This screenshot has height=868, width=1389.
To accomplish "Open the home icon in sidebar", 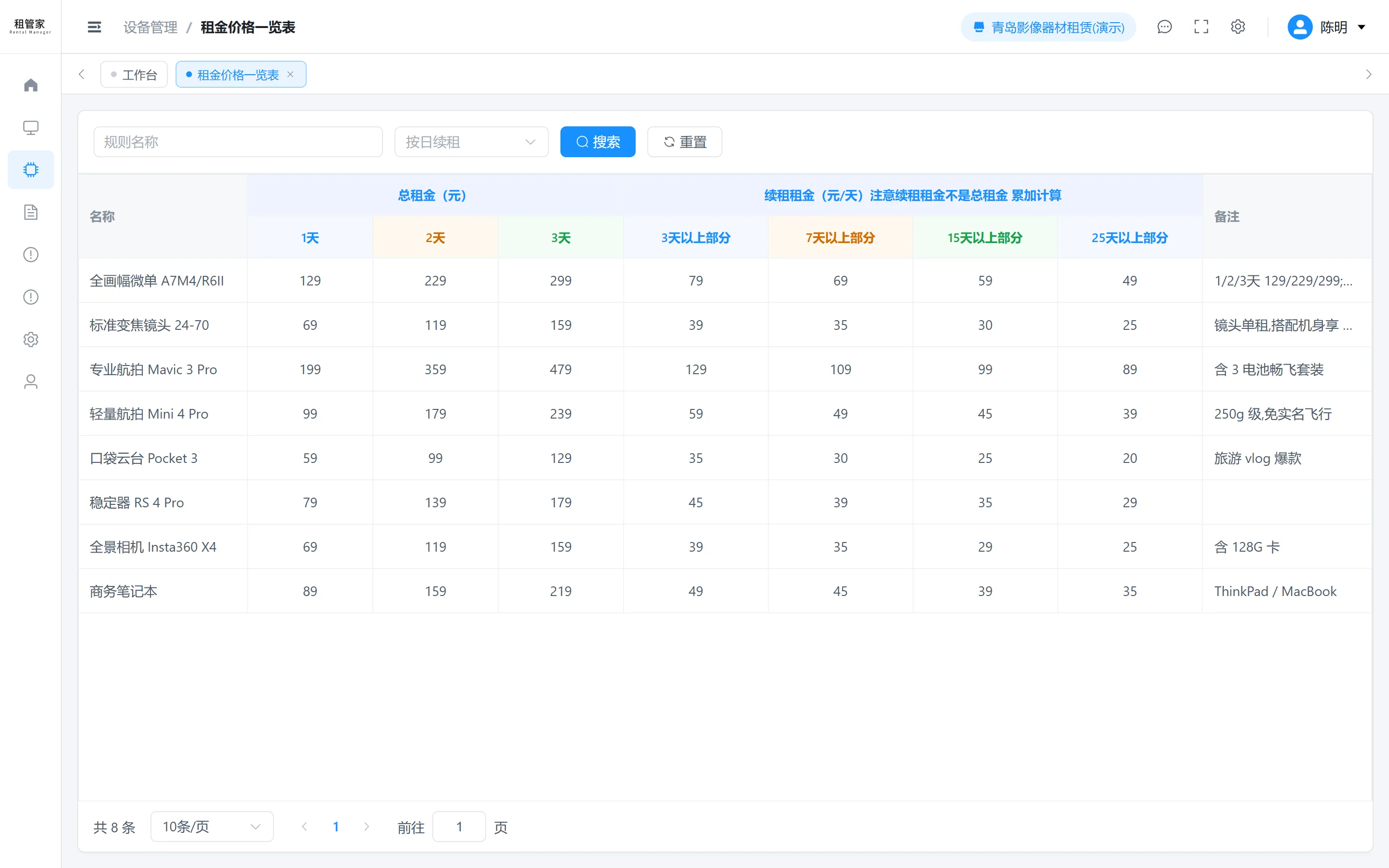I will [30, 85].
